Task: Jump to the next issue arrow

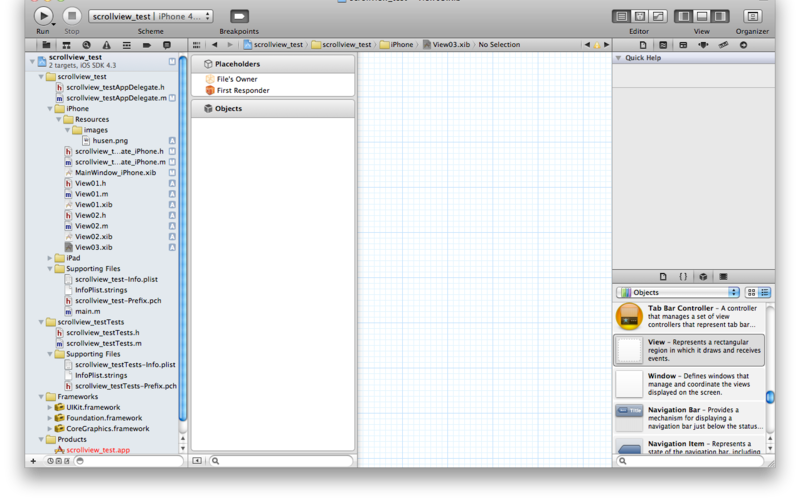Action: tap(607, 45)
